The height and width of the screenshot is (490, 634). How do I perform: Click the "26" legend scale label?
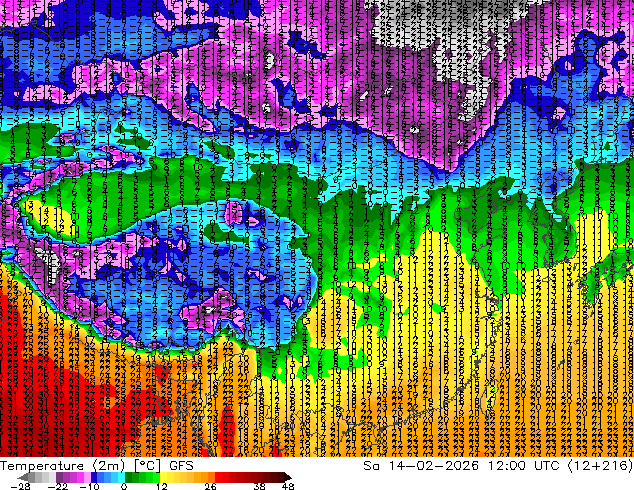pos(210,486)
